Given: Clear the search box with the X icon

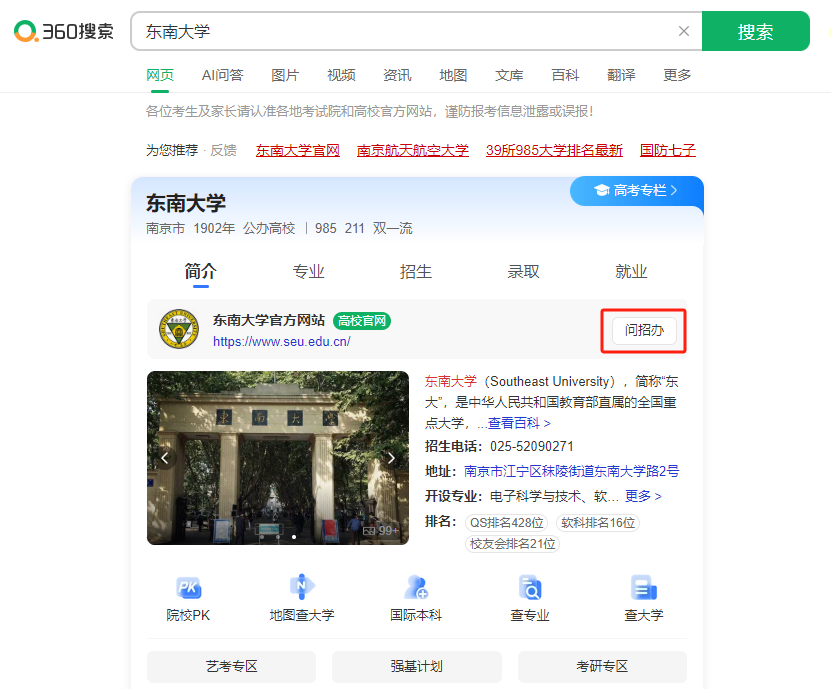Looking at the screenshot, I should 684,31.
